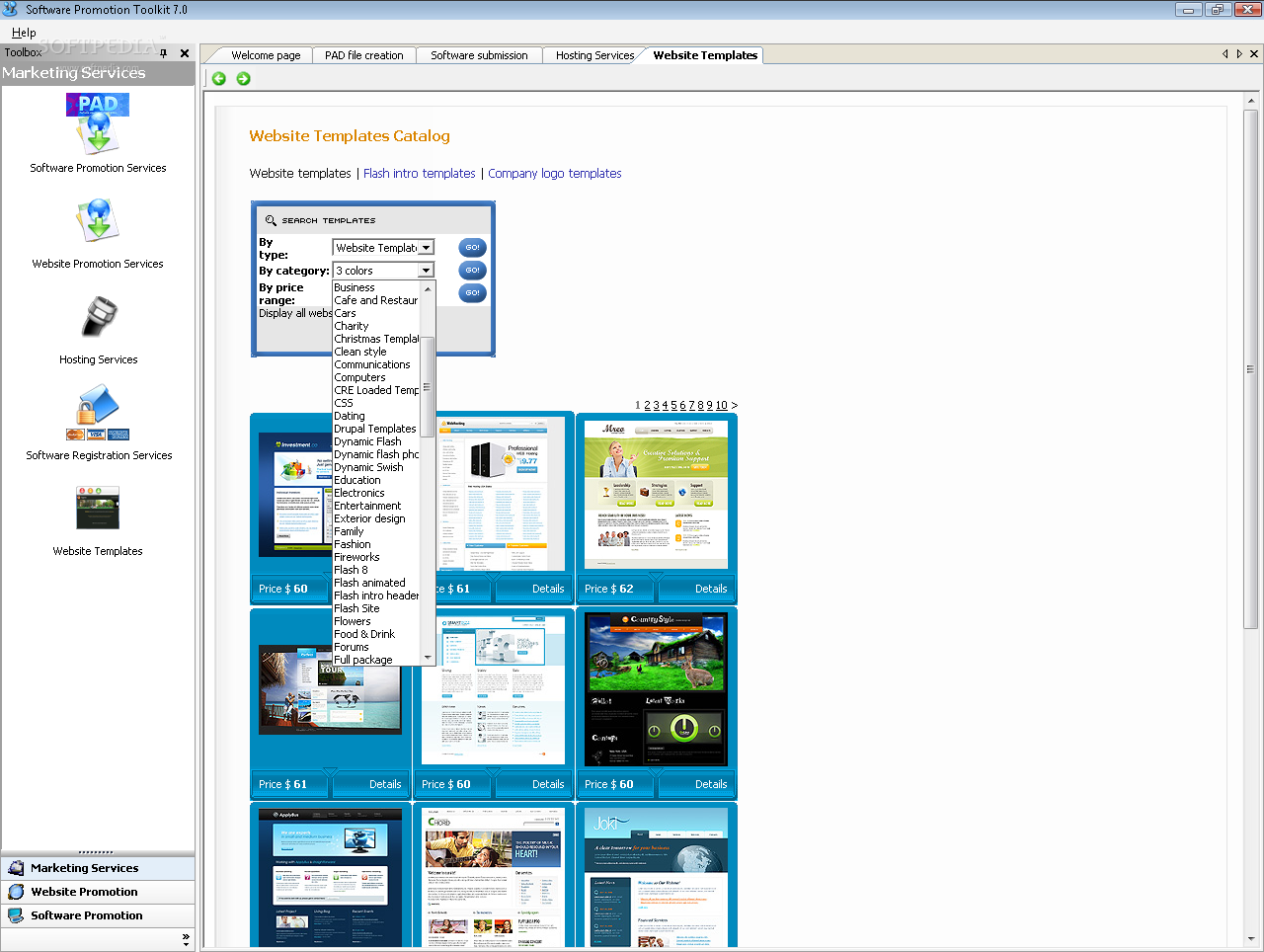This screenshot has width=1264, height=952.
Task: Click the green Back navigation arrow
Action: 219,79
